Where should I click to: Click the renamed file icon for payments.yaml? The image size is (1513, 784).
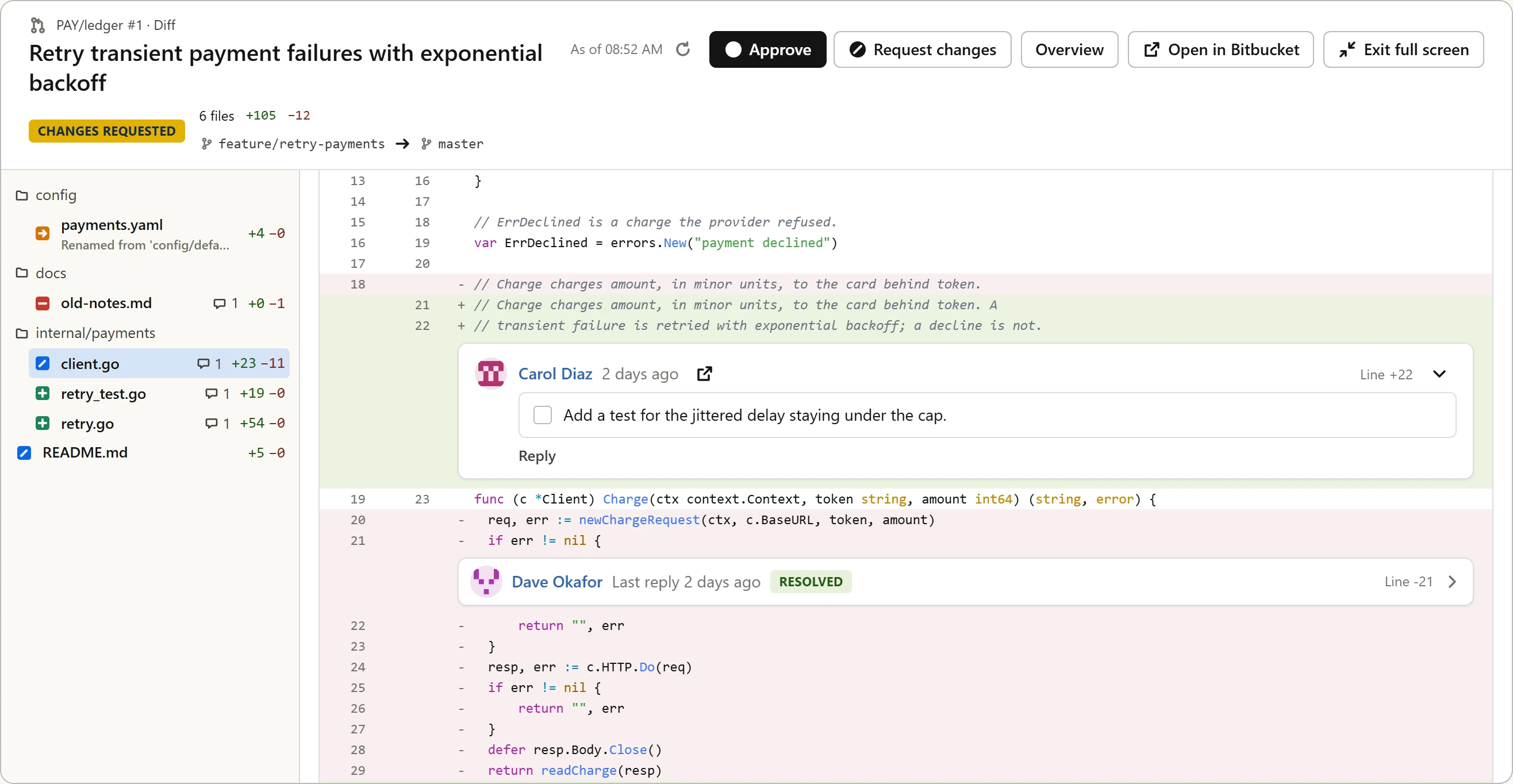(x=43, y=233)
